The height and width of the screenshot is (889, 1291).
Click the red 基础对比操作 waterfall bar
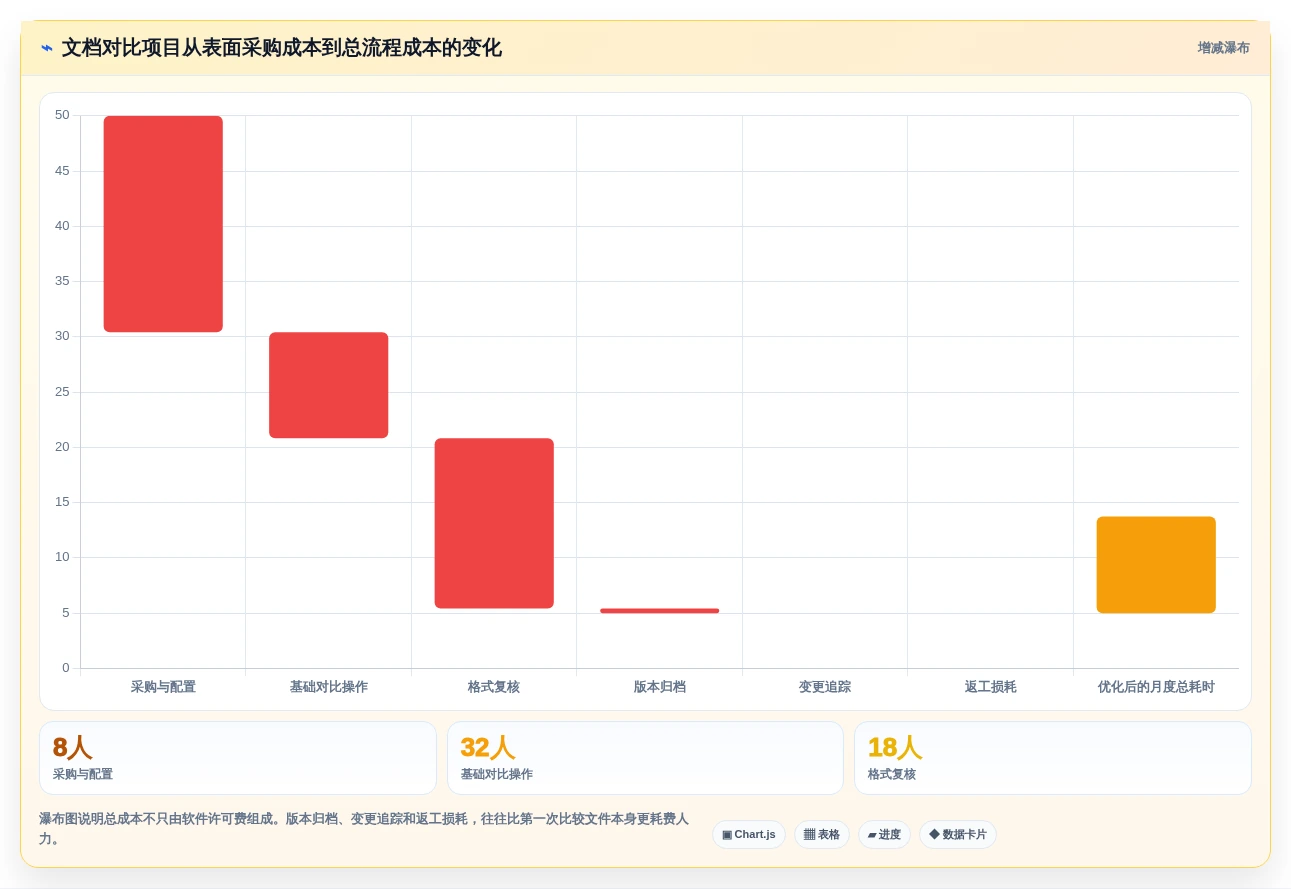point(329,385)
